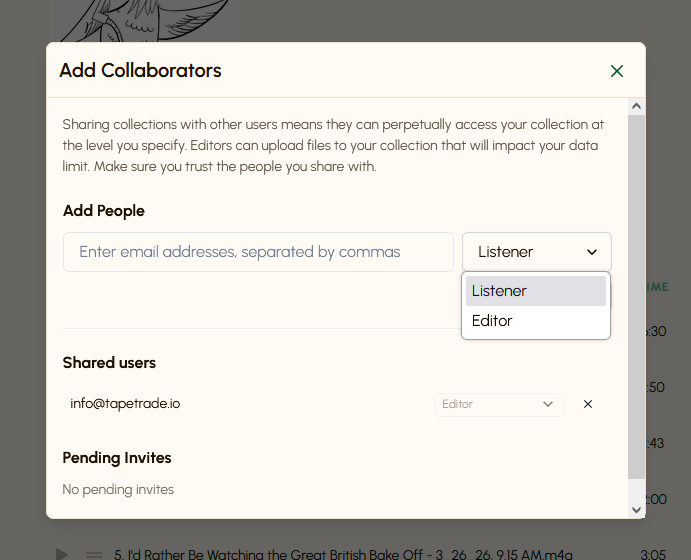Click the Add Collaborators title text
Viewport: 691px width, 560px height.
[x=140, y=70]
